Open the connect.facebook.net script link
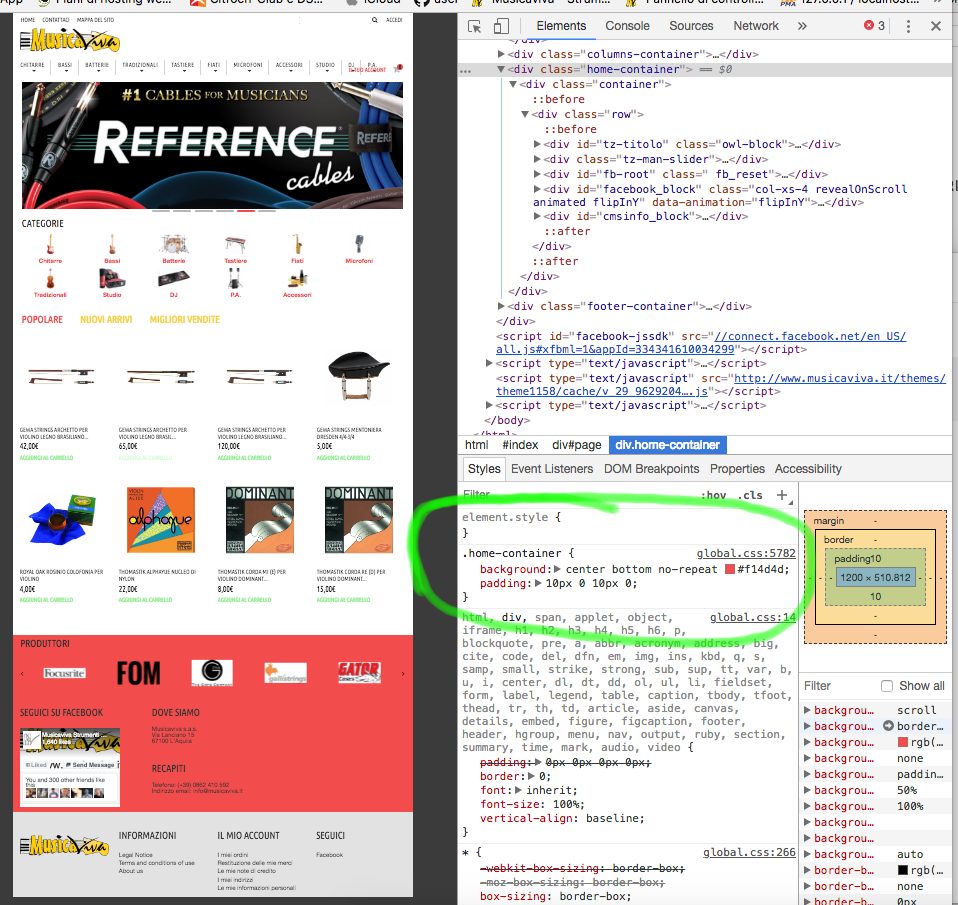Screen dimensions: 958x905 point(701,343)
